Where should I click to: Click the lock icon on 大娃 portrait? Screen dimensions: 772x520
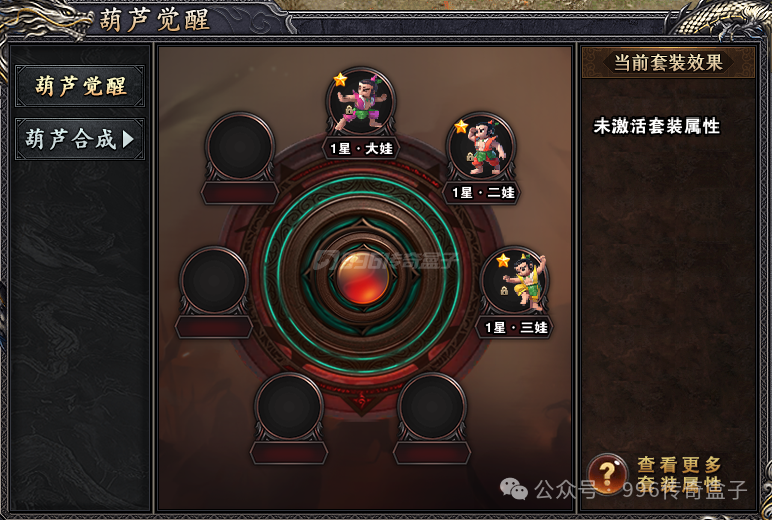pos(349,110)
